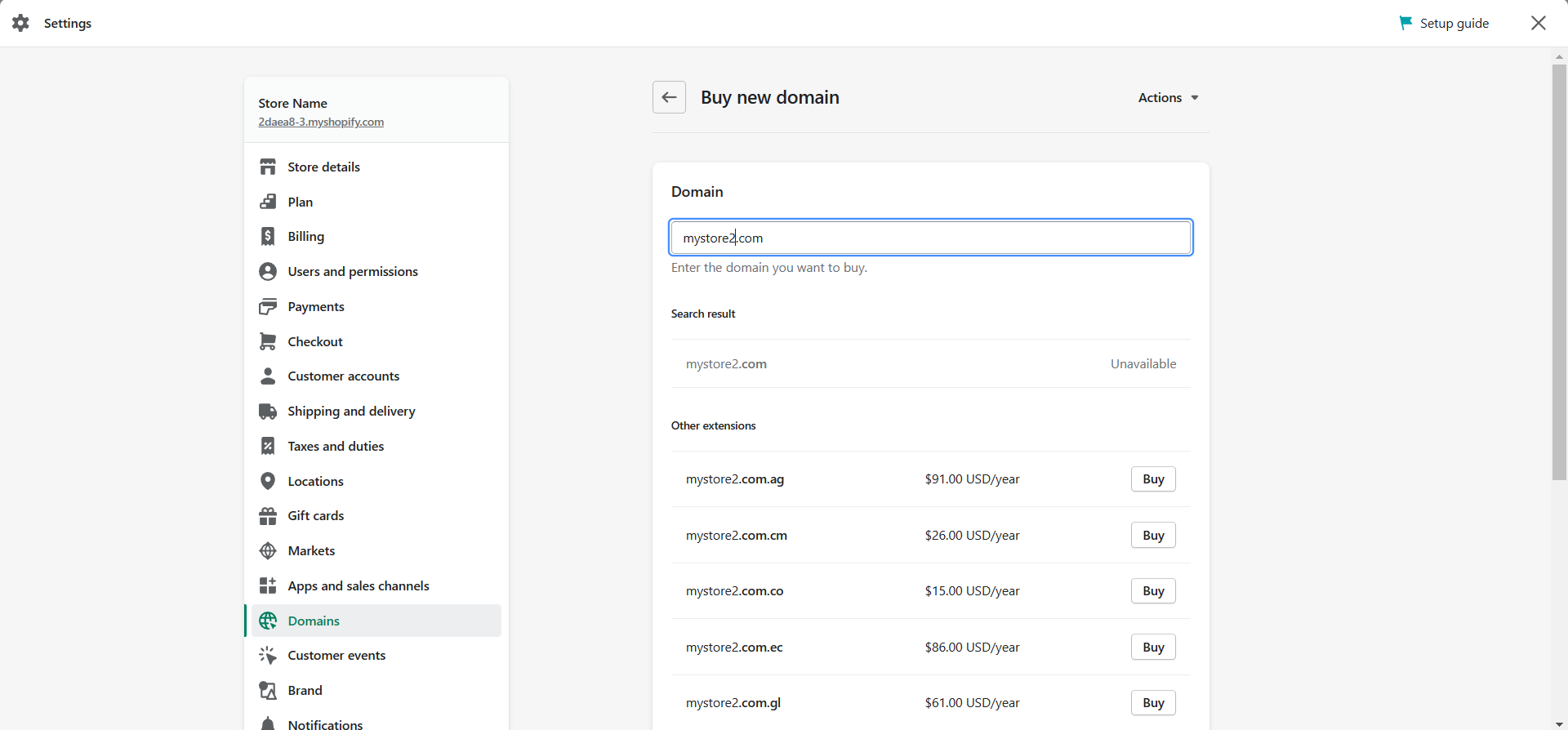Click the Shipping and delivery truck icon
Viewport: 1568px width, 730px height.
[268, 411]
